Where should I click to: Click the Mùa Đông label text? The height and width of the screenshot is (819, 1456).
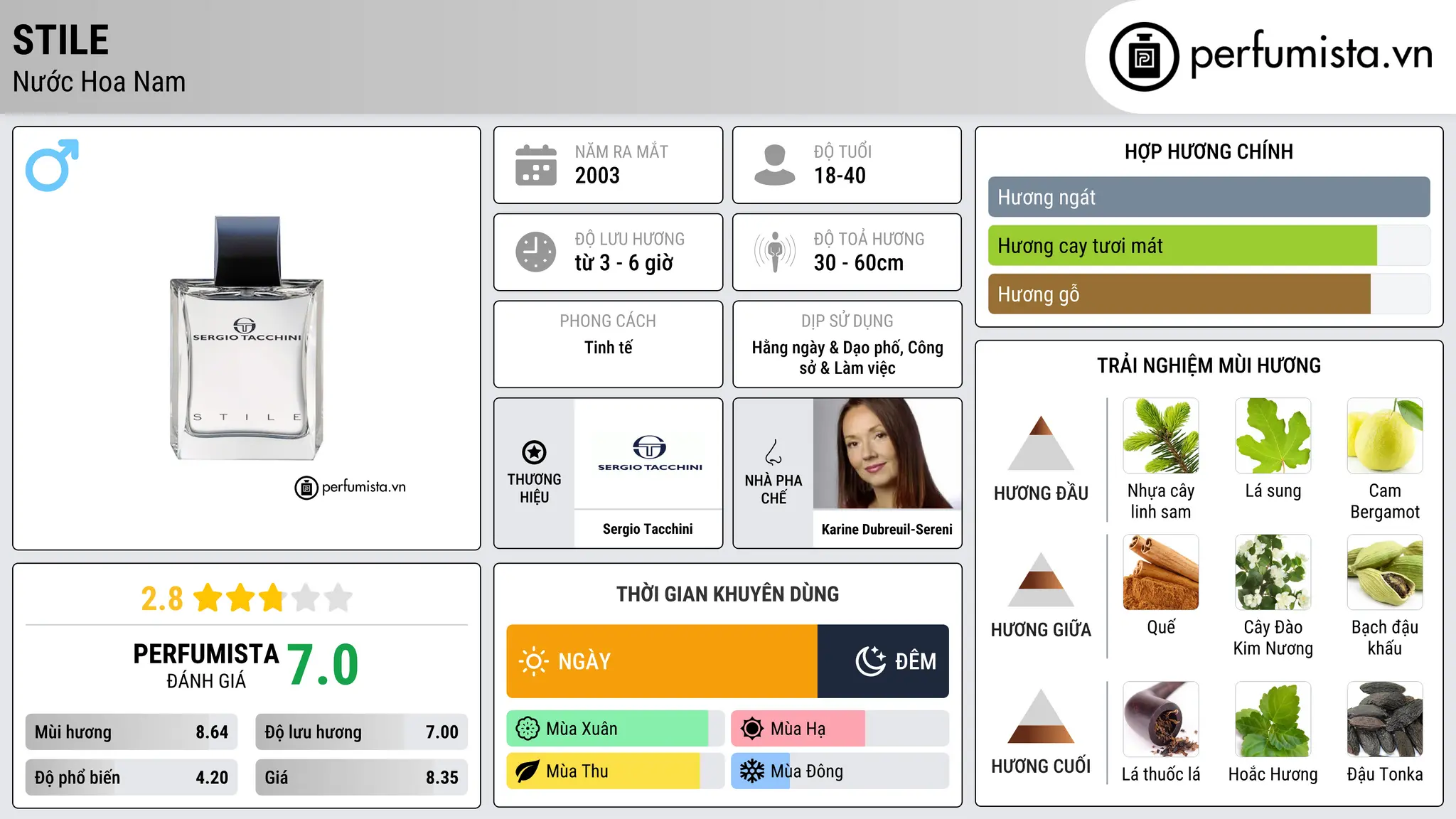tap(807, 771)
